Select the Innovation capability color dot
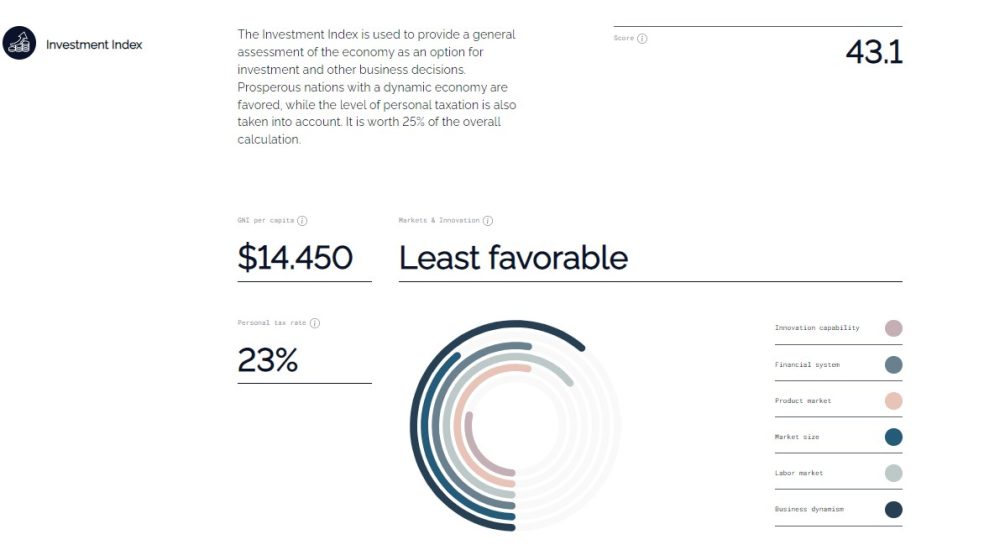The image size is (984, 550). tap(893, 328)
